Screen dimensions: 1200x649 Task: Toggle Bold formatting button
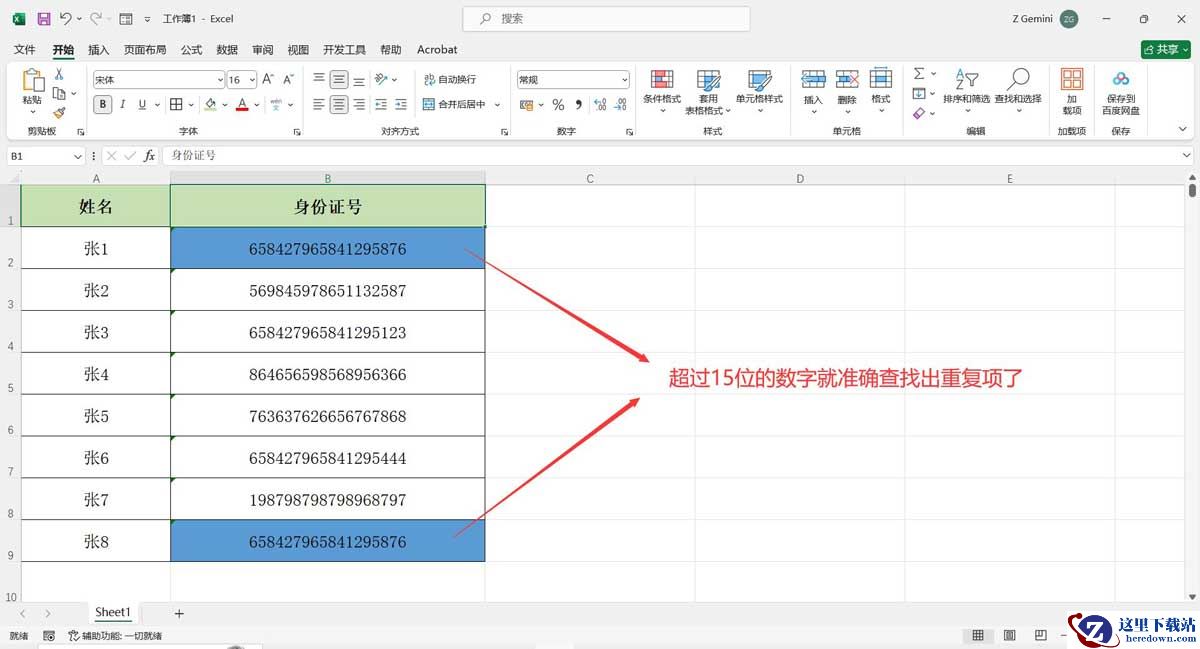tap(103, 104)
